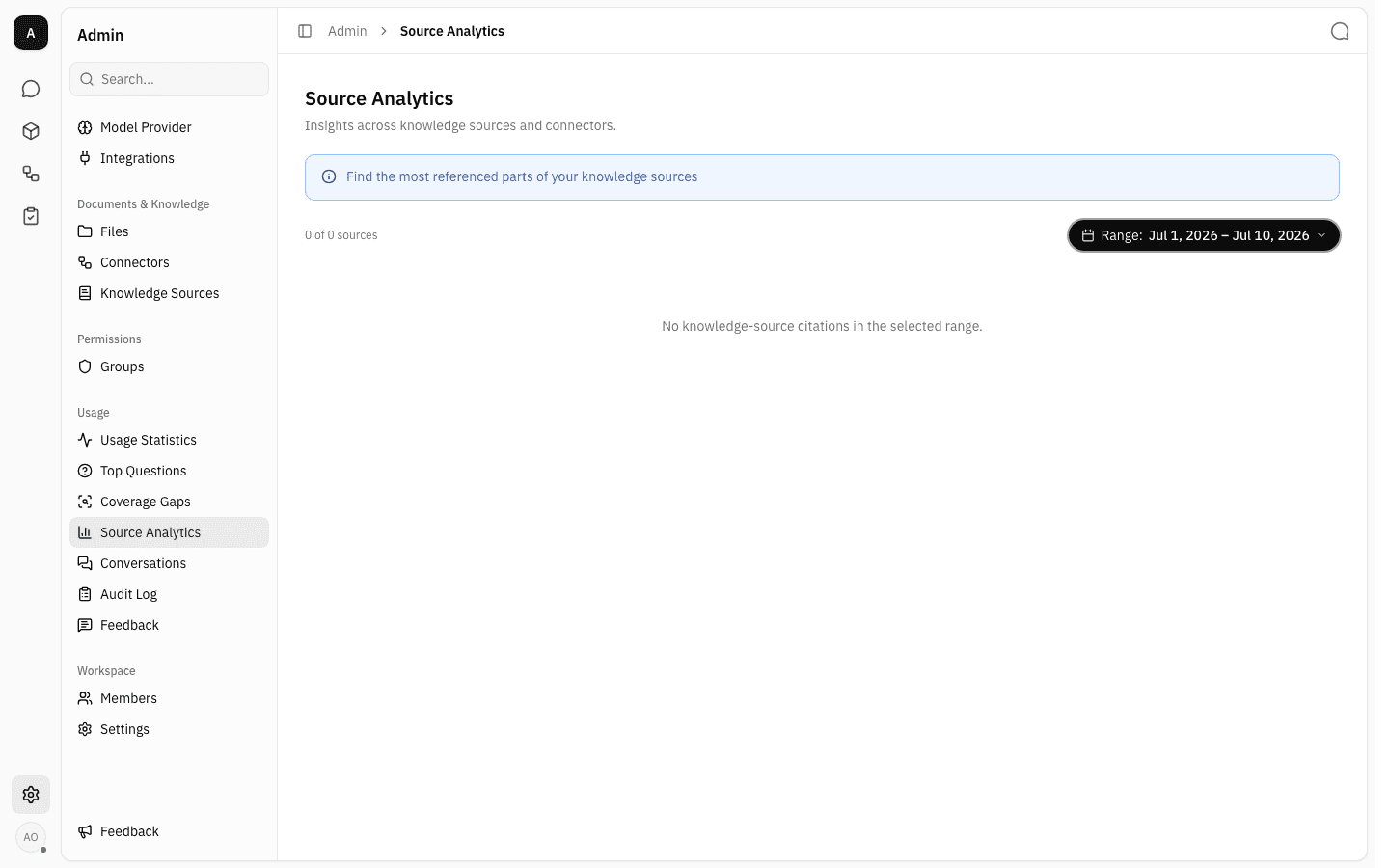
Task: View Top Questions
Action: coord(169,471)
